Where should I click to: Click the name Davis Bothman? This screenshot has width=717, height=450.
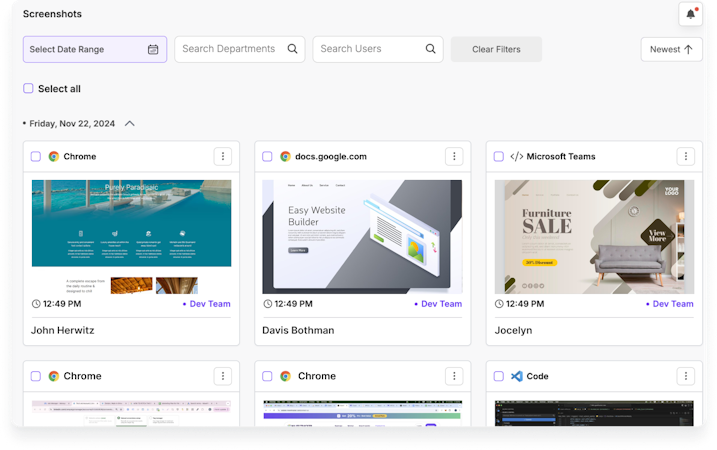[x=298, y=330]
